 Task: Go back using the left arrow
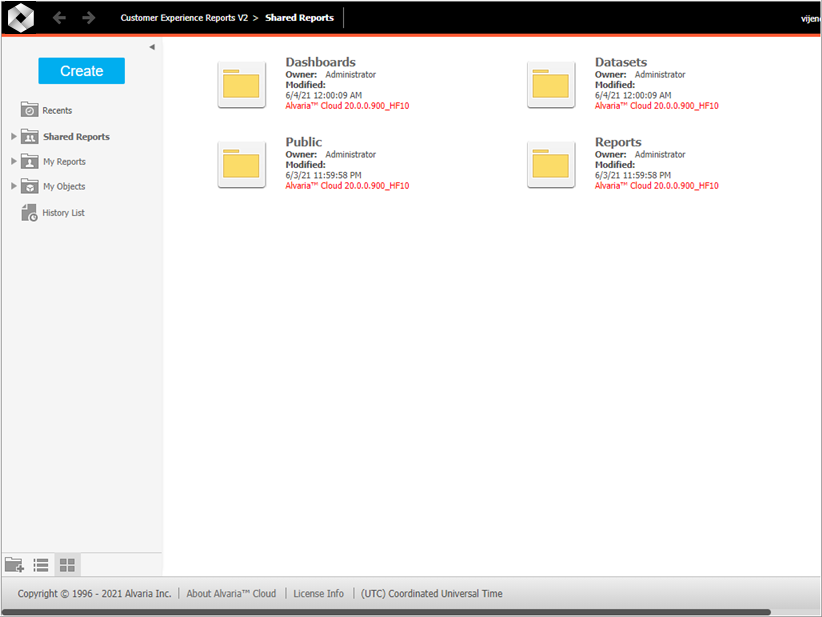(60, 18)
